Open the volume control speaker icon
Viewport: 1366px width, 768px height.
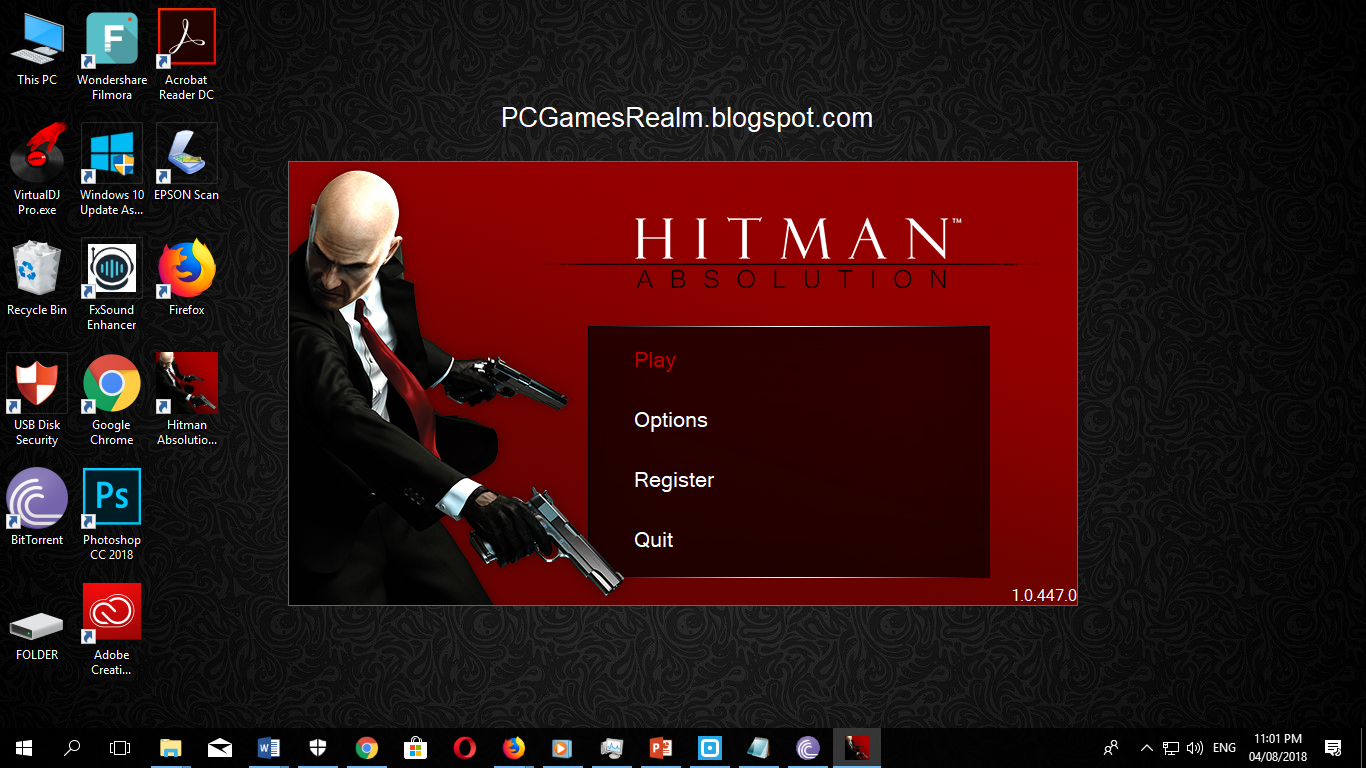click(1194, 747)
